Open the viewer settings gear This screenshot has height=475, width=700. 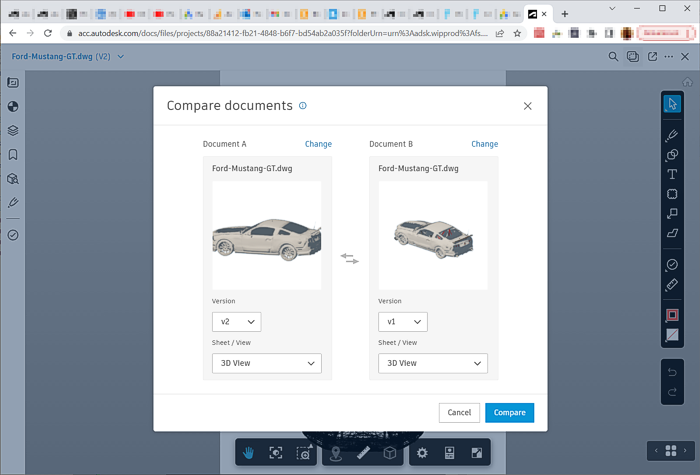point(422,453)
